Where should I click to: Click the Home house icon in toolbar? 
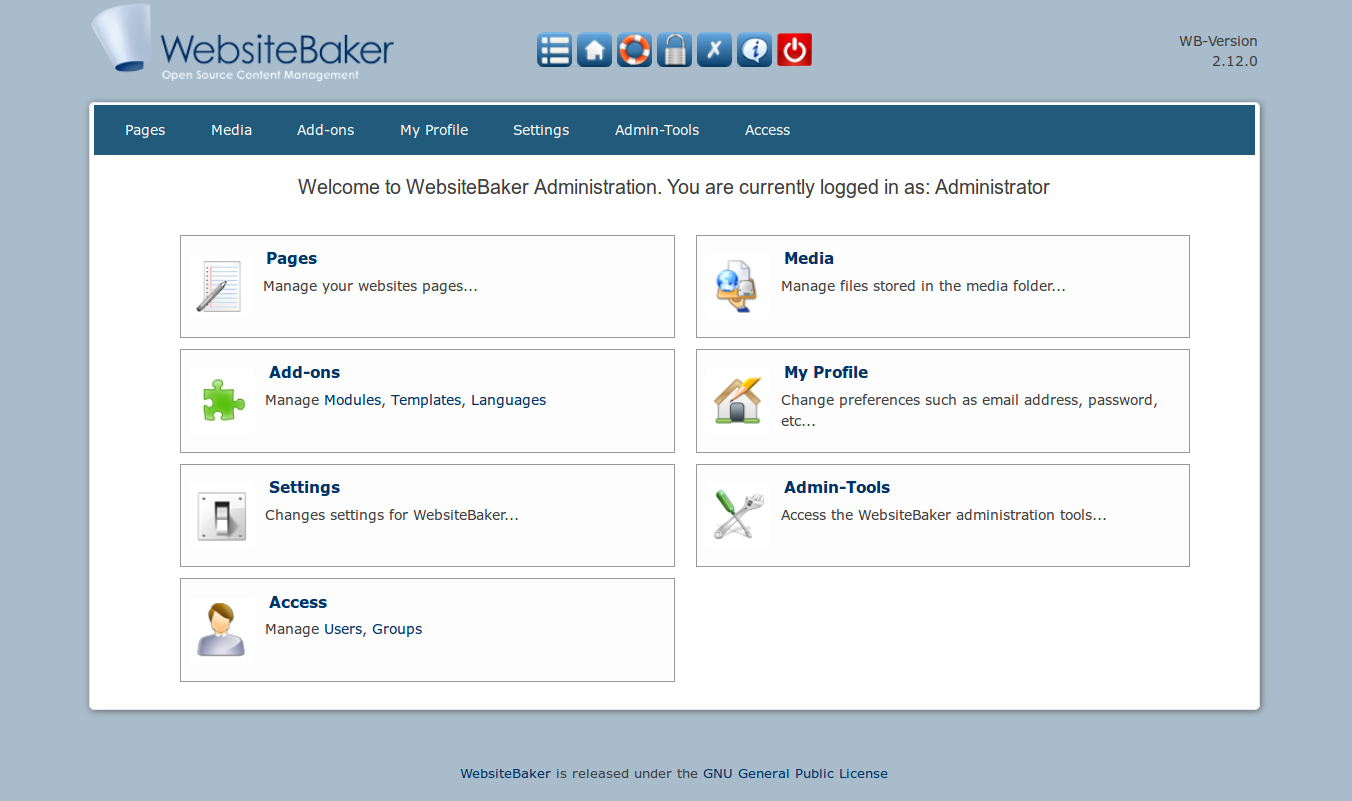(x=594, y=50)
